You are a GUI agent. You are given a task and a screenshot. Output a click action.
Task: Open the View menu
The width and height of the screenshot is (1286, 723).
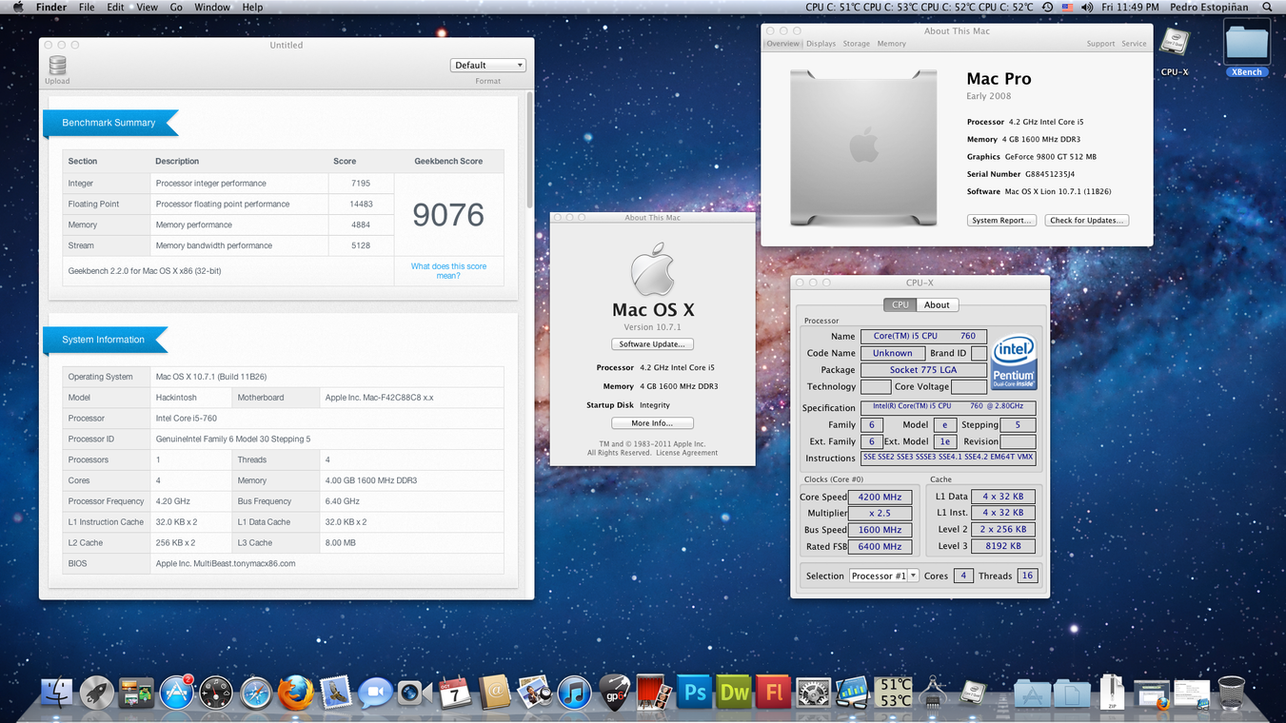pyautogui.click(x=147, y=7)
